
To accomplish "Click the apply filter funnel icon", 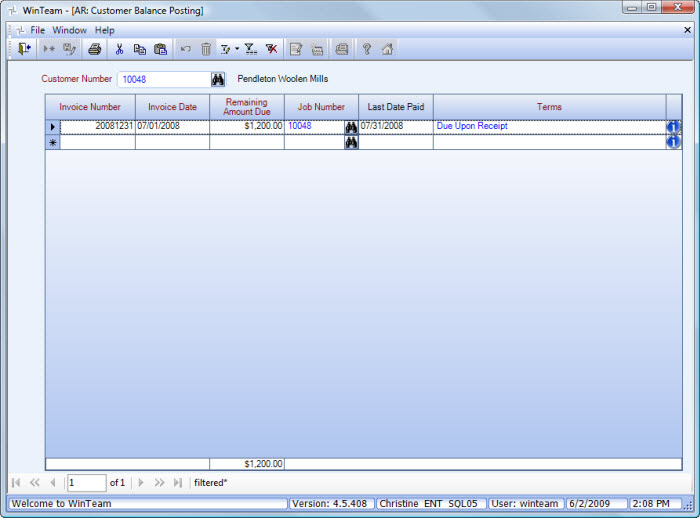I will click(251, 49).
